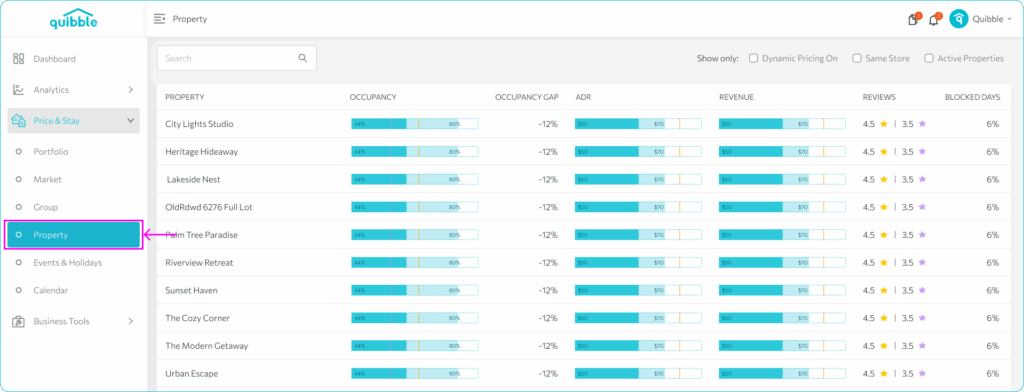The image size is (1024, 392).
Task: Expand the Analytics submenu chevron
Action: pos(131,90)
